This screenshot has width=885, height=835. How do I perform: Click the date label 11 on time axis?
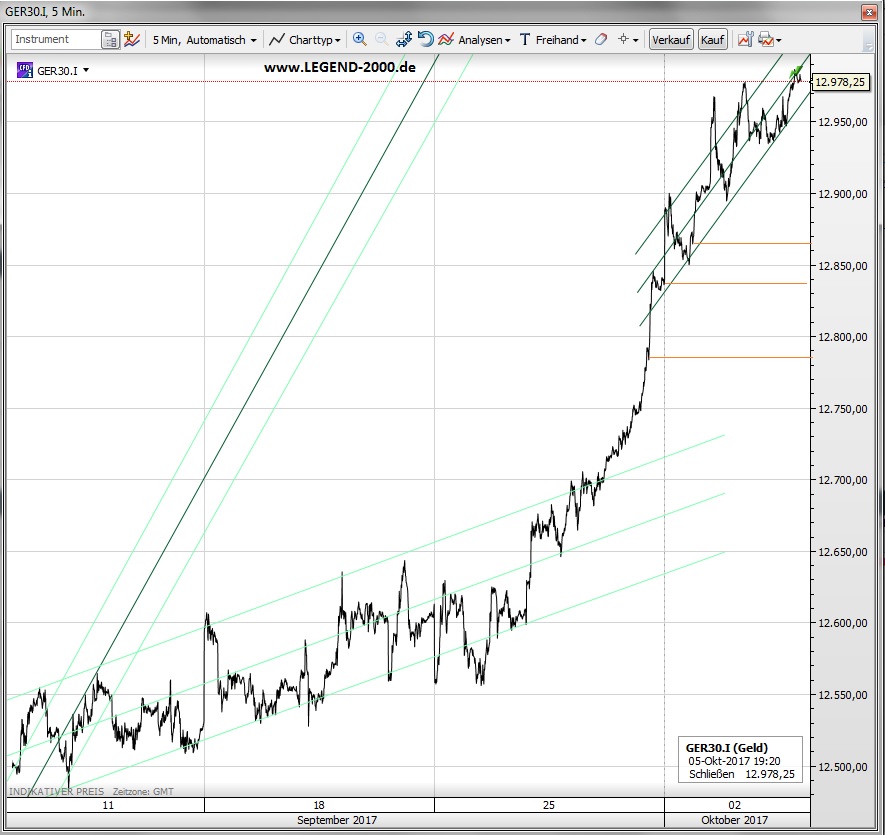coord(108,805)
